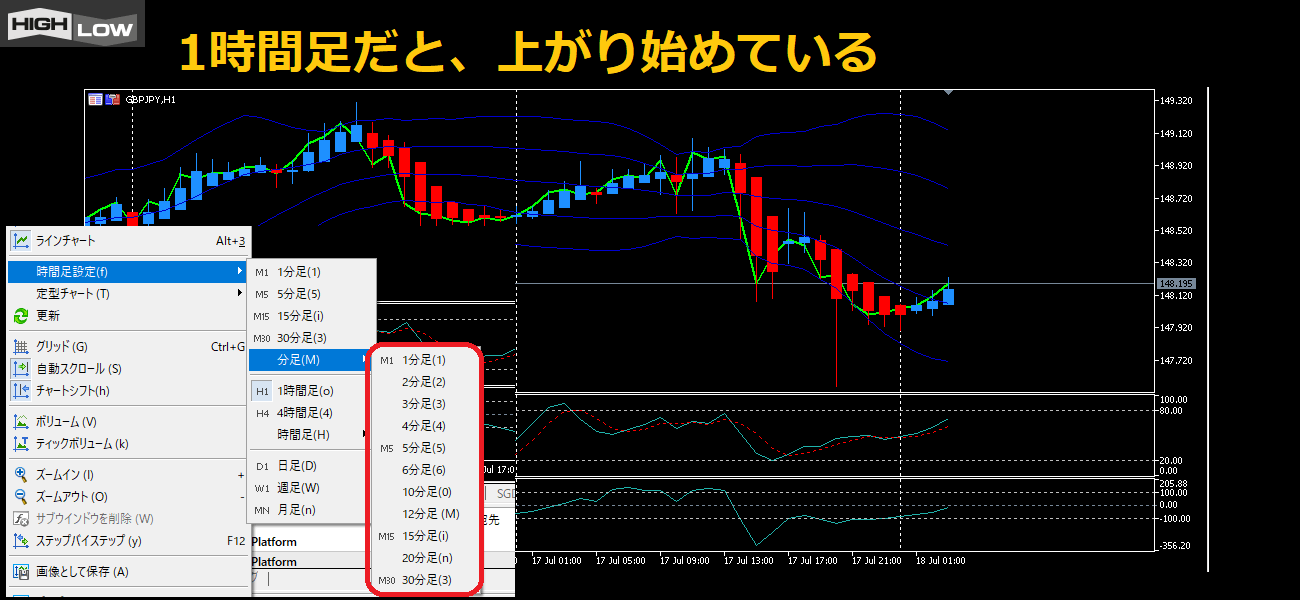Click the grid icon next to グリッド
The image size is (1300, 600).
click(21, 347)
